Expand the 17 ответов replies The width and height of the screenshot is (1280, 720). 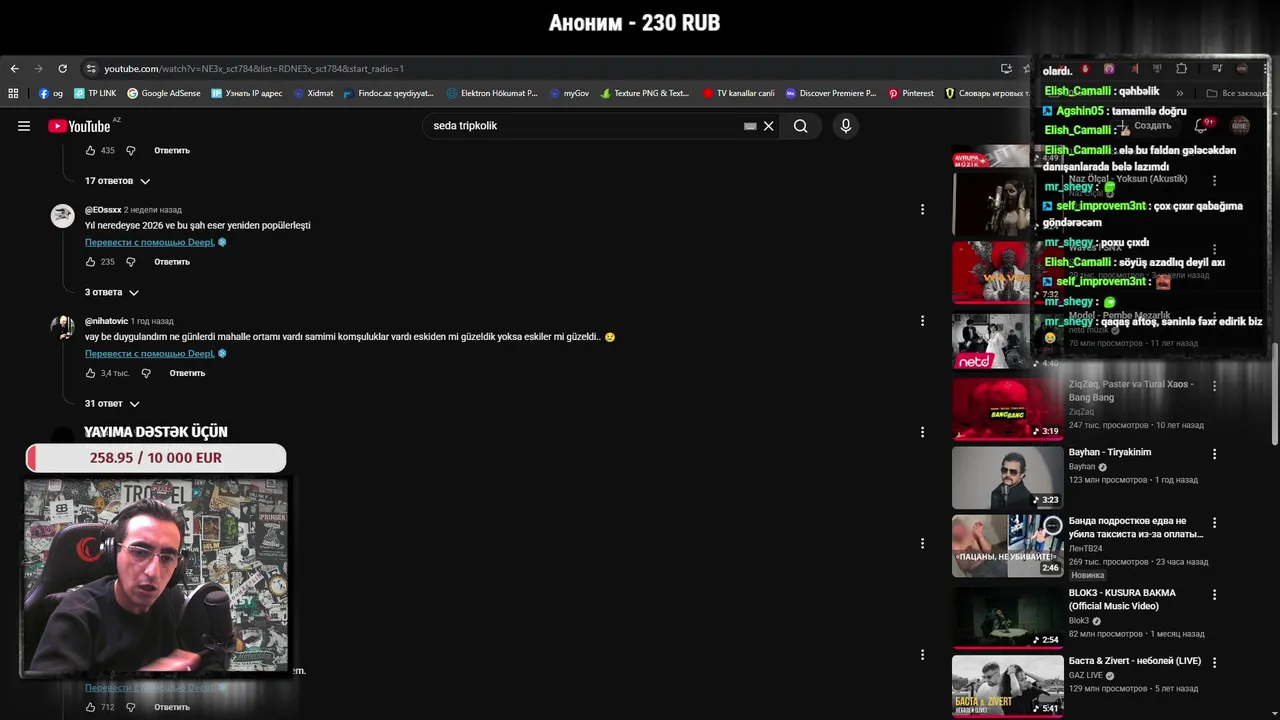[117, 181]
